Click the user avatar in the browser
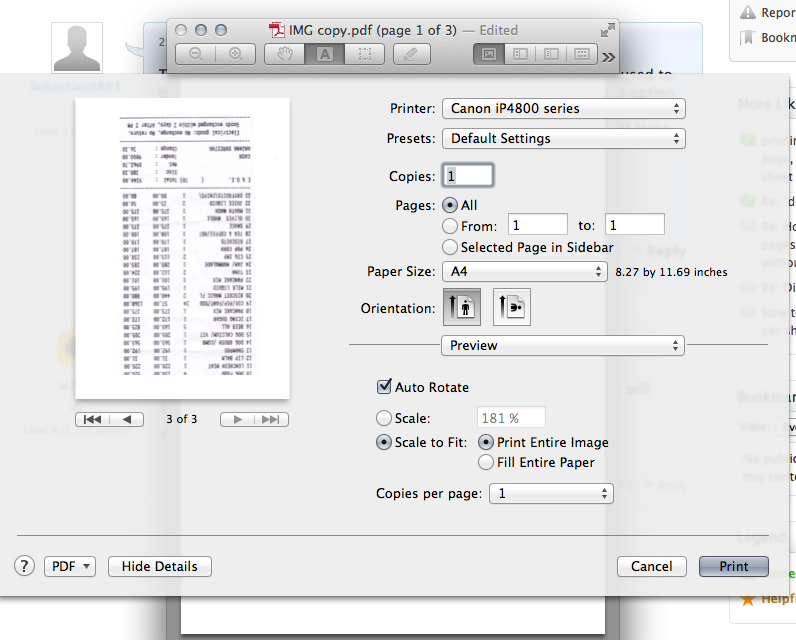The image size is (796, 640). [77, 48]
